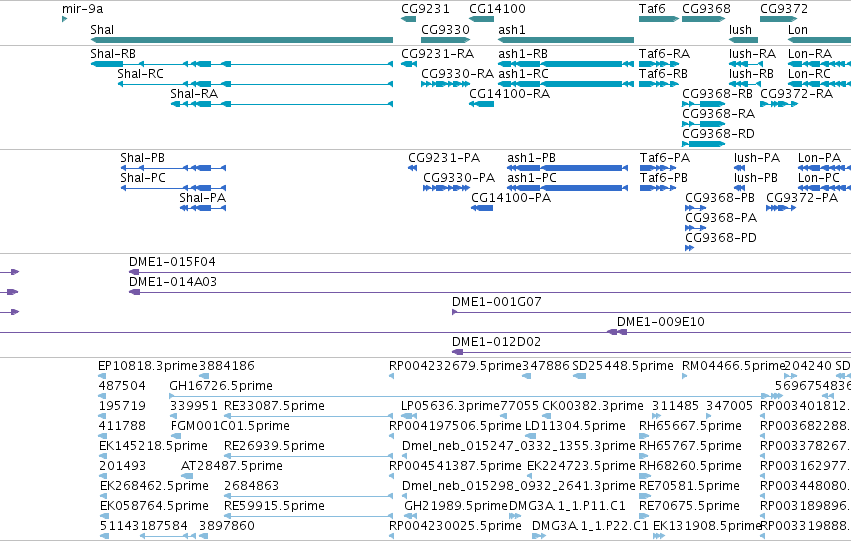Select the EK268462.5prime label
This screenshot has width=851, height=541.
click(x=154, y=486)
